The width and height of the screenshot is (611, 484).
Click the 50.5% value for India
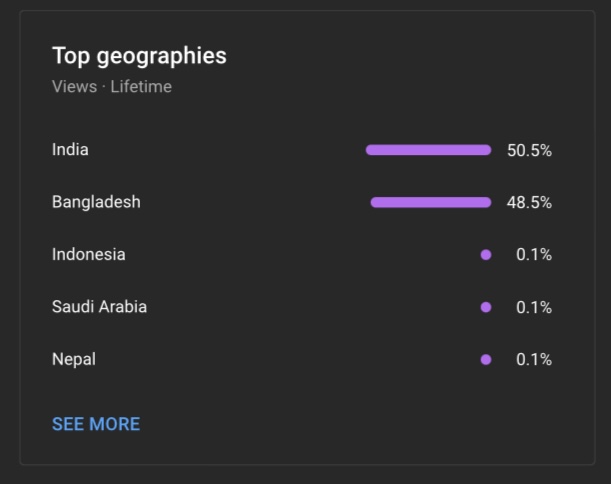tap(529, 150)
